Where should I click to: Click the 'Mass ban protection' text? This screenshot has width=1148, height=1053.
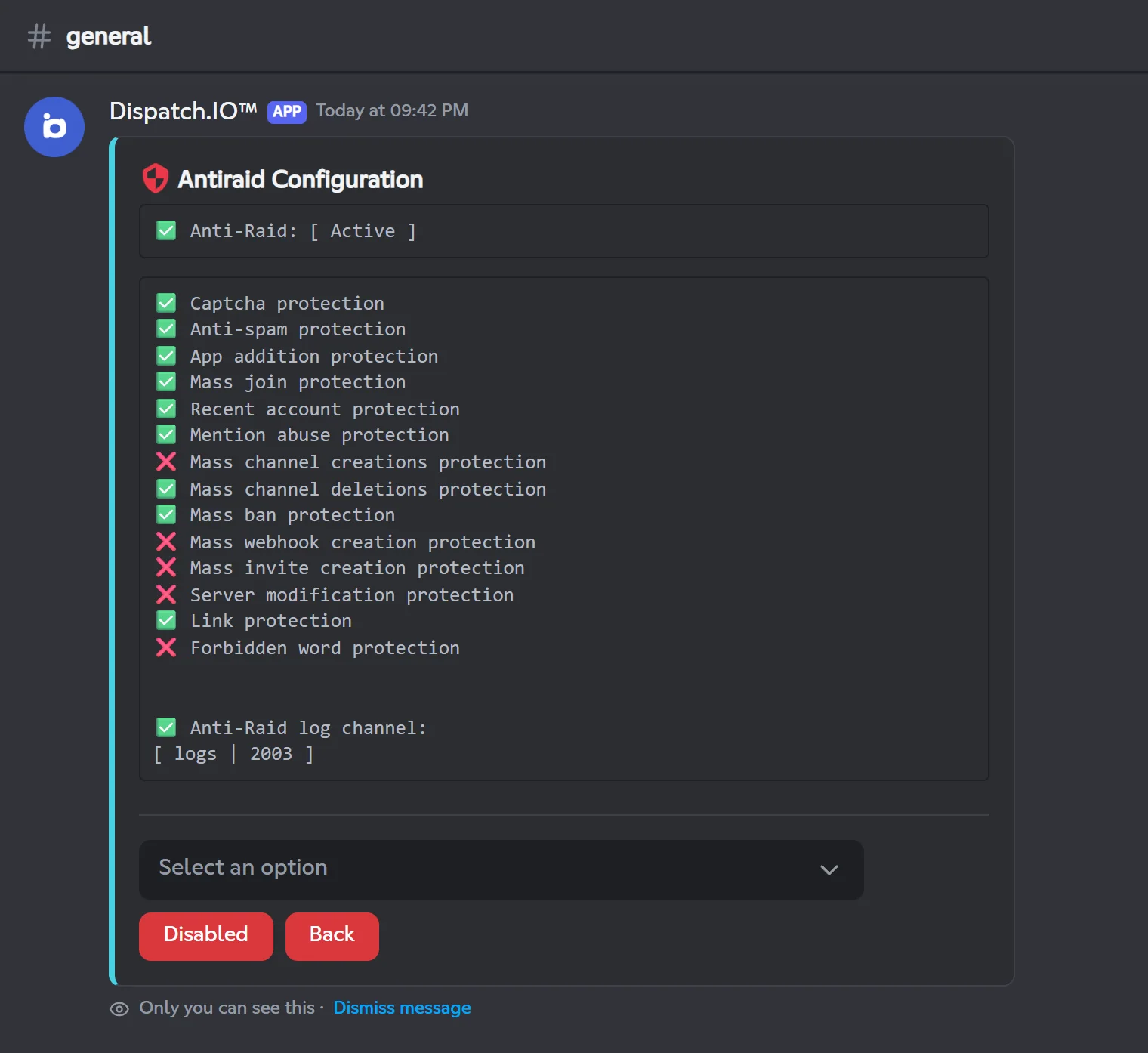pyautogui.click(x=292, y=515)
